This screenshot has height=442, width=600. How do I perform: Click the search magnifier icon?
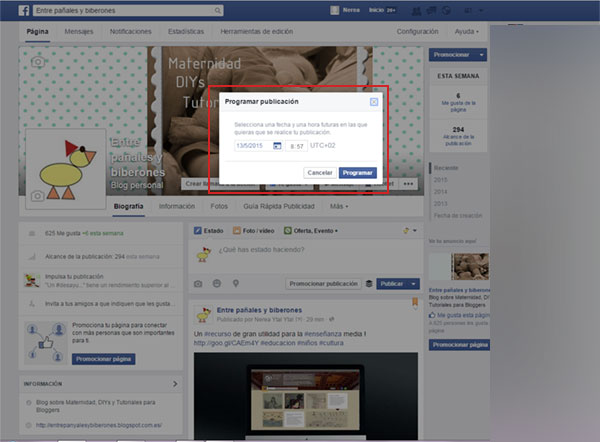point(217,10)
